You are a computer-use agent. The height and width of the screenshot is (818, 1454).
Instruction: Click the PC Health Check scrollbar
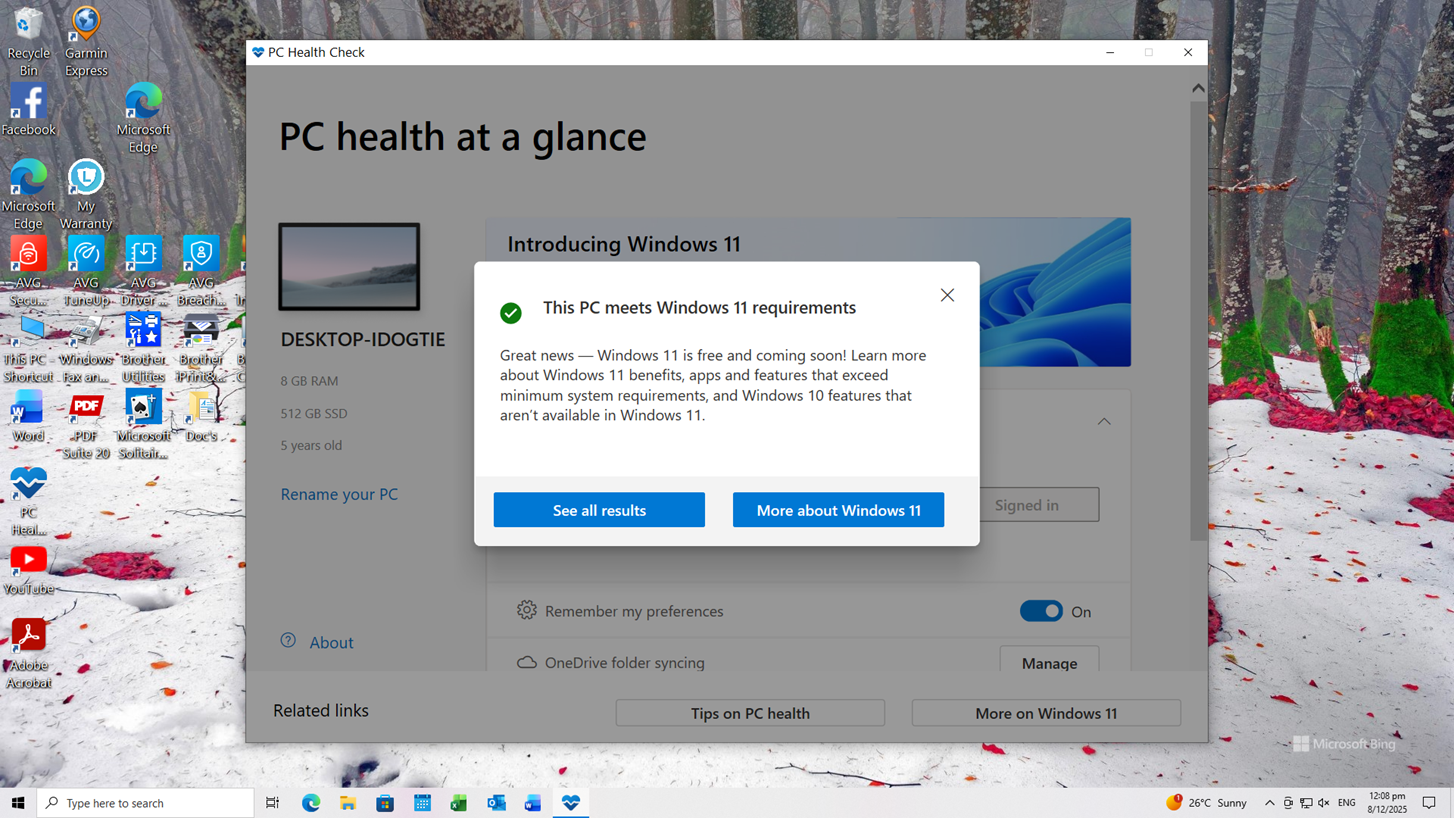pos(1198,321)
